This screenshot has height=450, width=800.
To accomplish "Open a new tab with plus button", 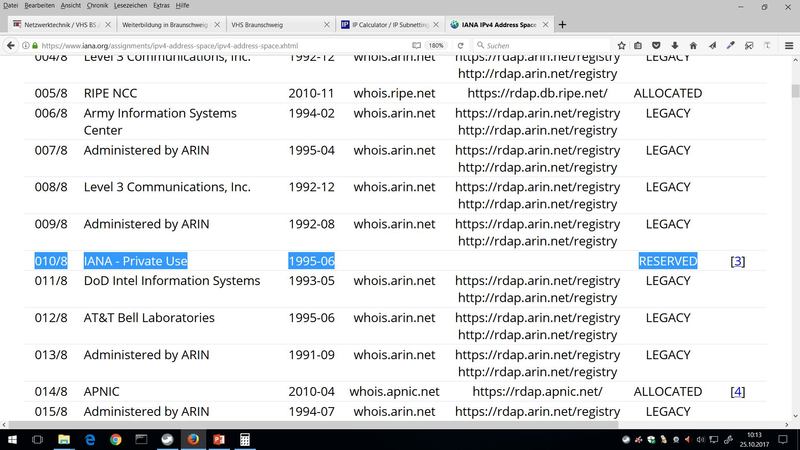I will (562, 24).
